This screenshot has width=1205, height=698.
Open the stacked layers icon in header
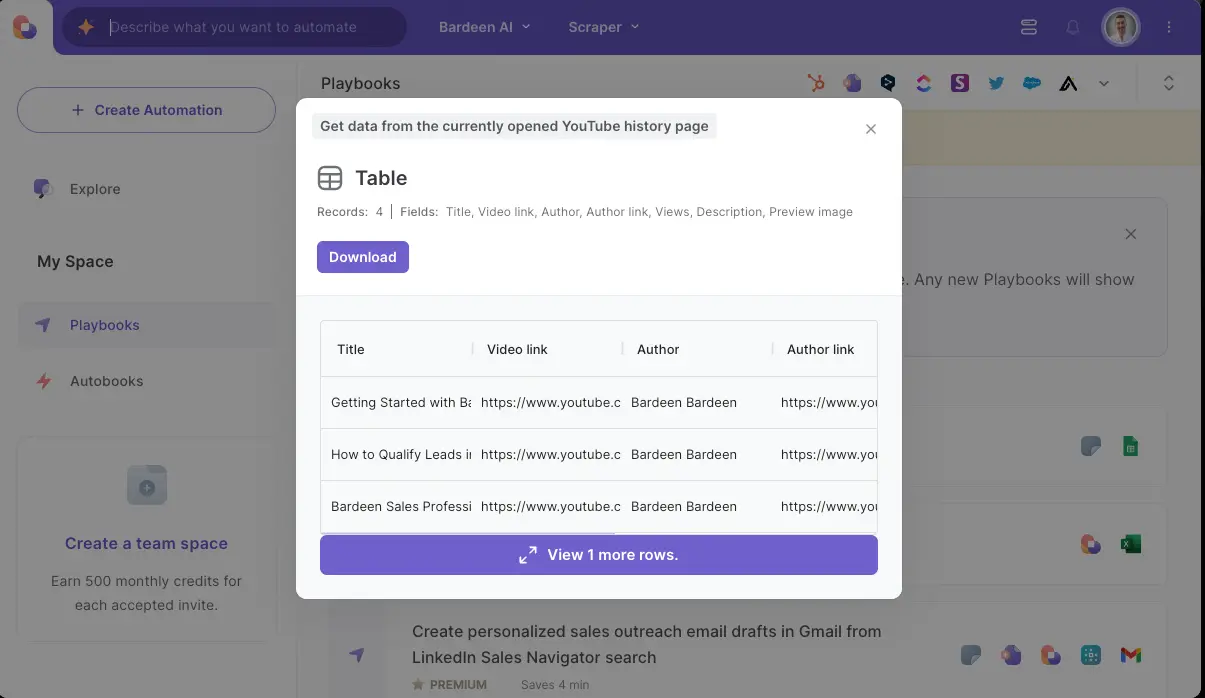pyautogui.click(x=1029, y=27)
